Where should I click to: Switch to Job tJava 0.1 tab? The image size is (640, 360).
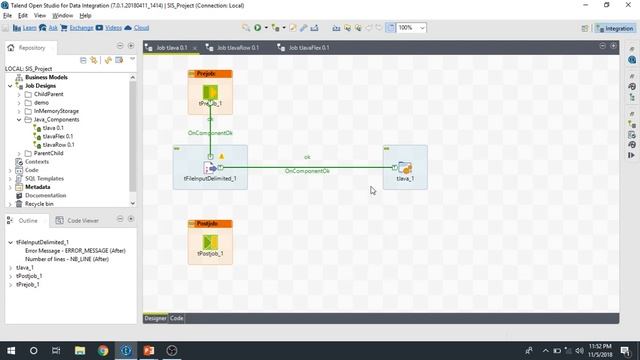coord(172,48)
